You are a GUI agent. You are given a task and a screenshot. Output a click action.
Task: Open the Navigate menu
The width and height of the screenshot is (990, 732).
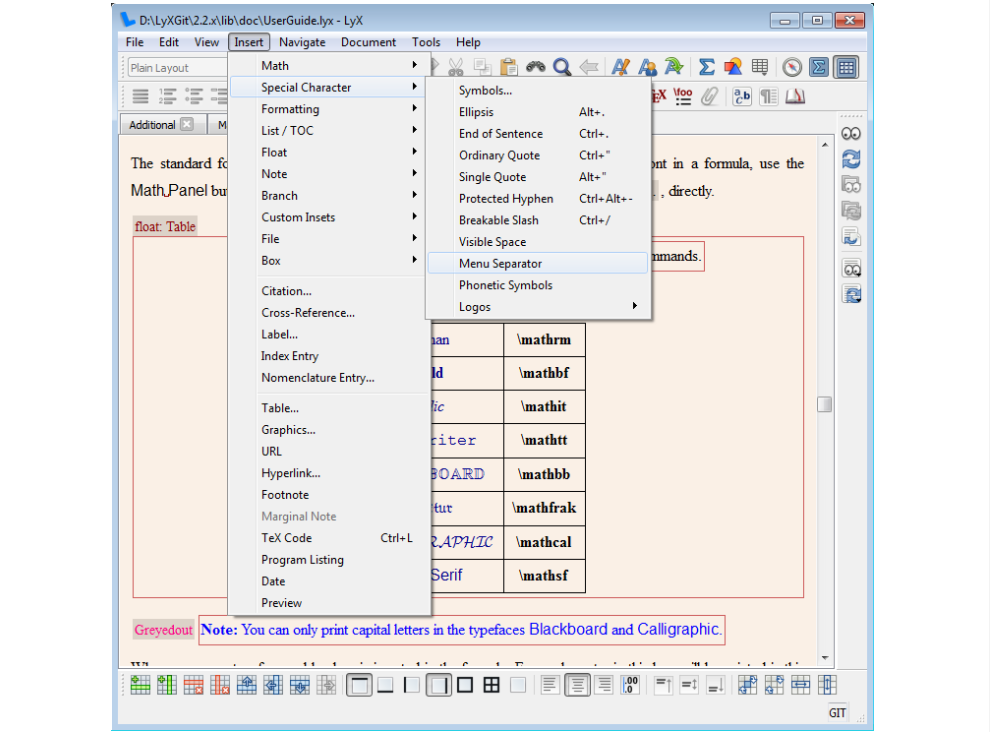click(x=302, y=42)
